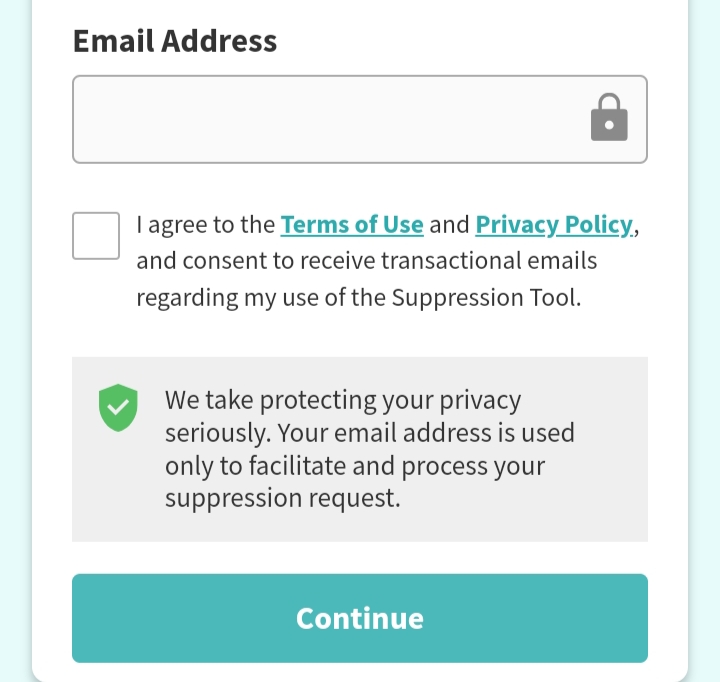This screenshot has width=720, height=682.
Task: Click 'and consent to receive' text
Action: tap(256, 260)
